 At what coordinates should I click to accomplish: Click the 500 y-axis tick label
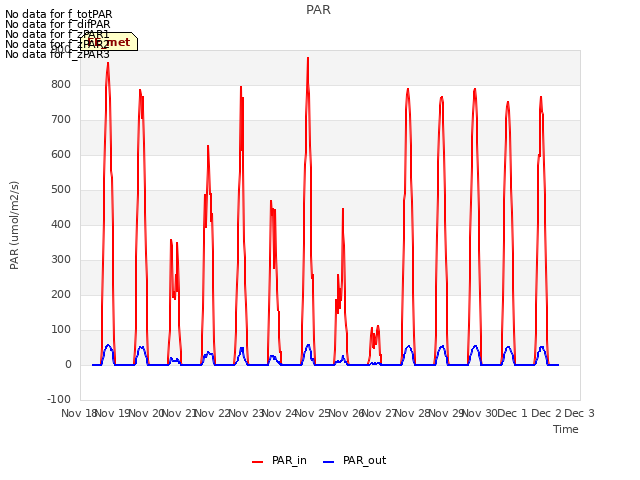click(61, 189)
